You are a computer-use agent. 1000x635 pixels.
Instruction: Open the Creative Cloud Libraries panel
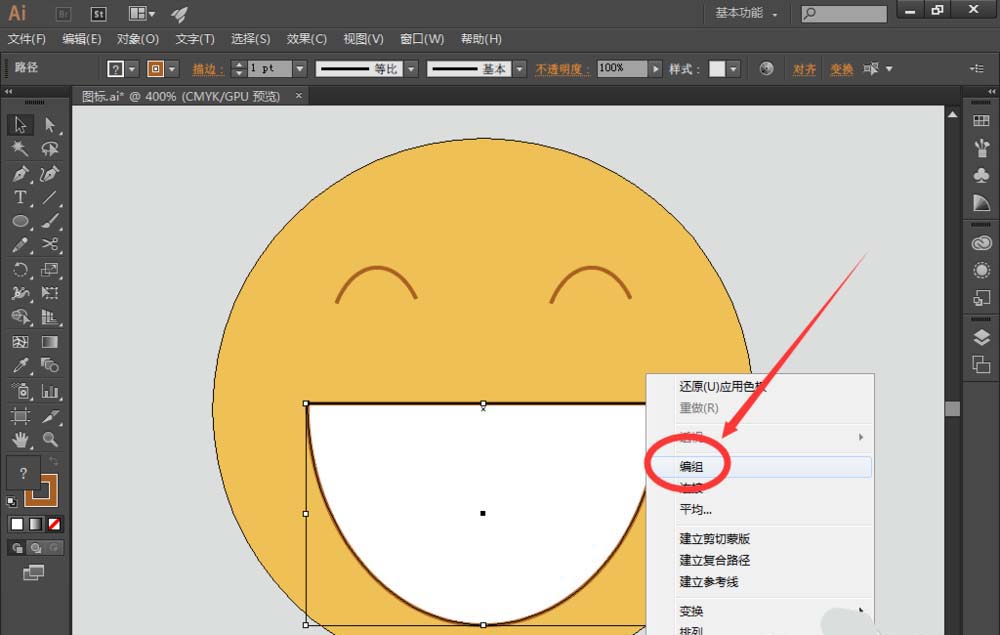(x=982, y=243)
